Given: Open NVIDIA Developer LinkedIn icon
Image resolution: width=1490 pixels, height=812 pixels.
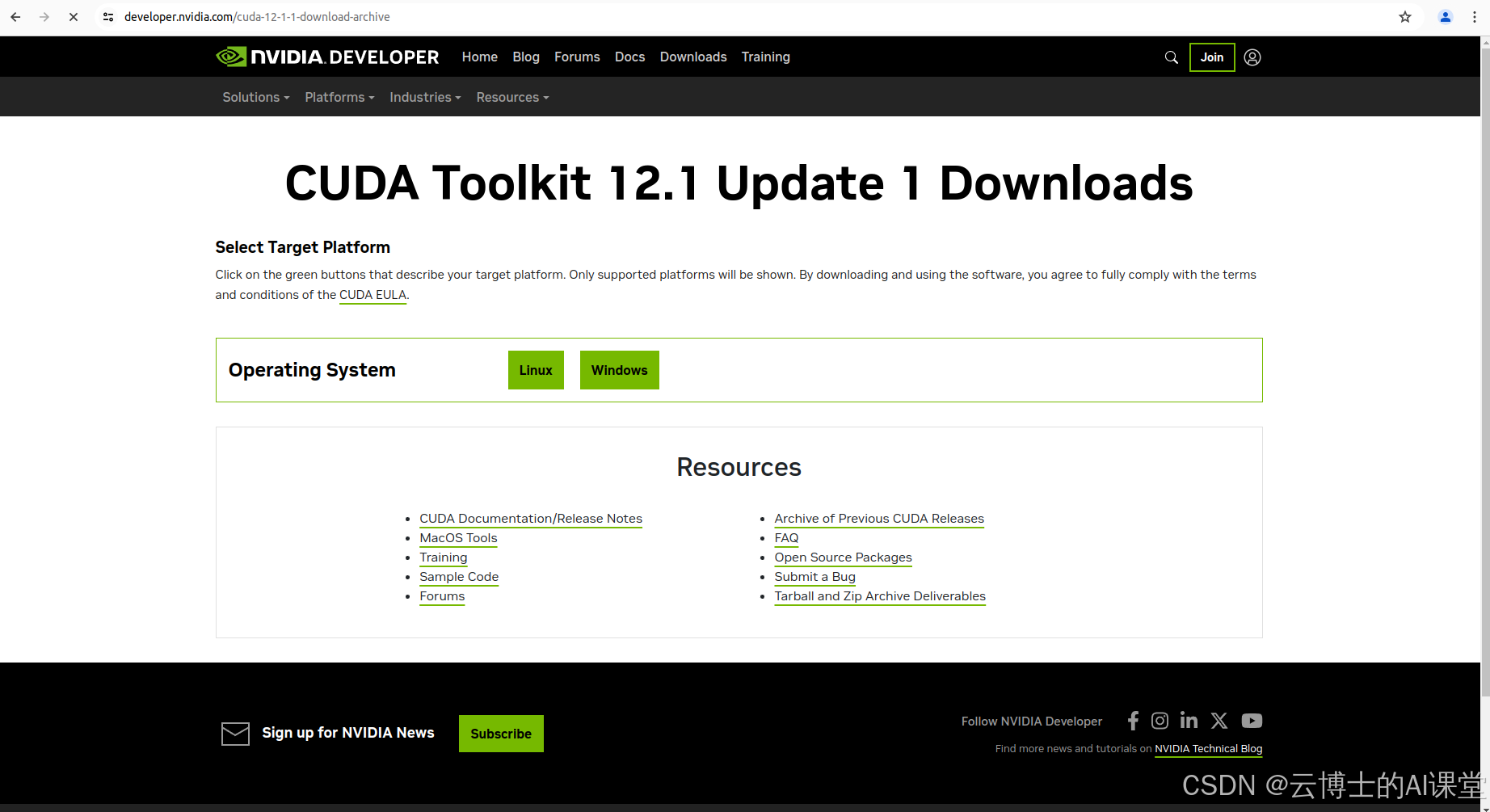Looking at the screenshot, I should 1189,720.
